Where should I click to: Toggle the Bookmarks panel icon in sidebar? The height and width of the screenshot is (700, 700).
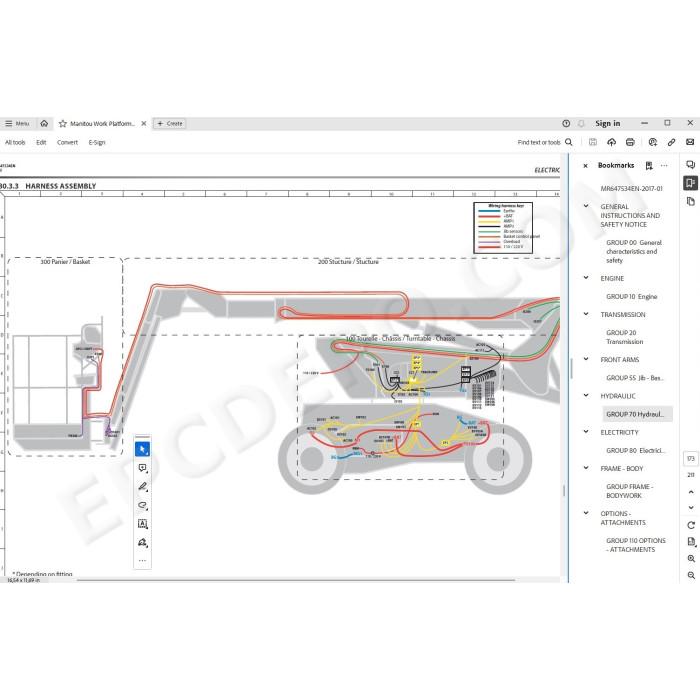[690, 183]
